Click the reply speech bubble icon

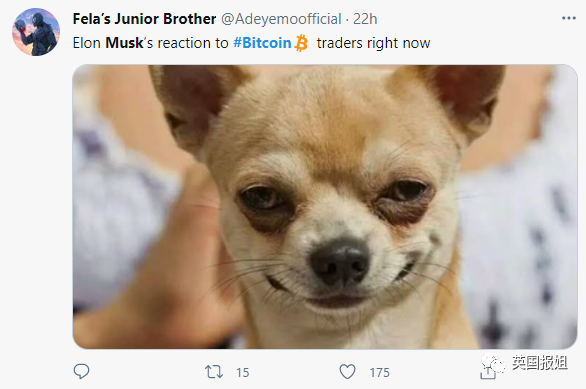click(81, 372)
